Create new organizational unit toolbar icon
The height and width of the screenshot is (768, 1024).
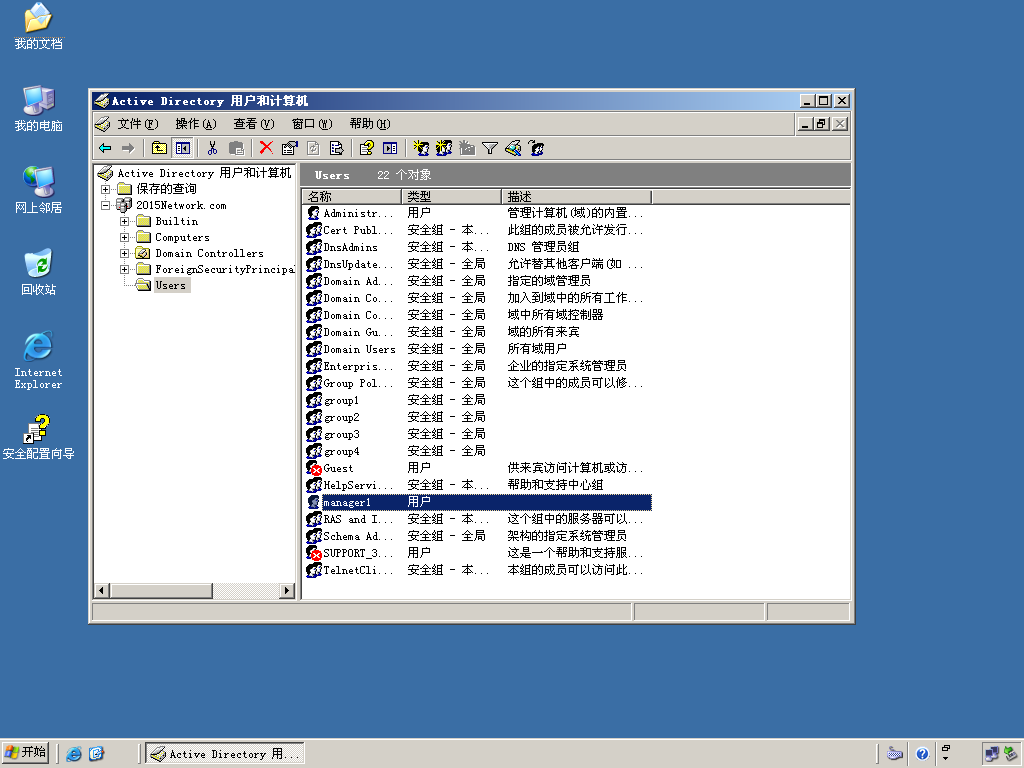[x=467, y=148]
